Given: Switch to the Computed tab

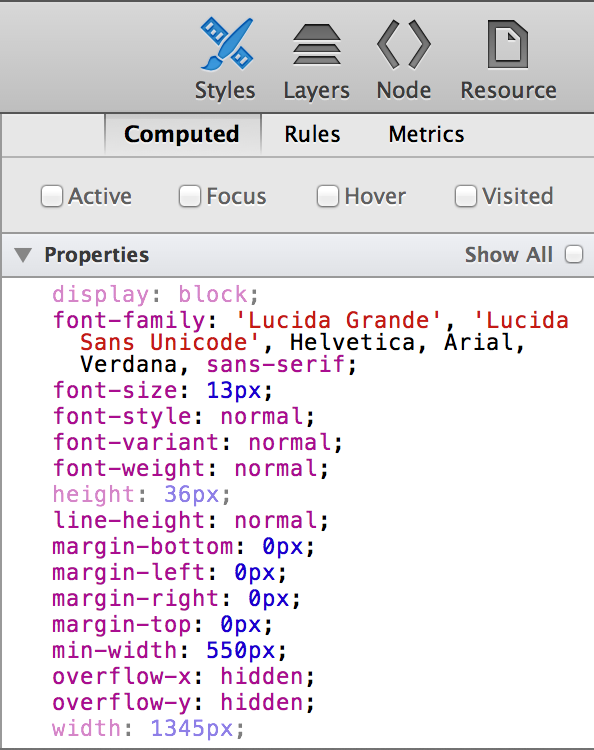Looking at the screenshot, I should click(x=182, y=134).
